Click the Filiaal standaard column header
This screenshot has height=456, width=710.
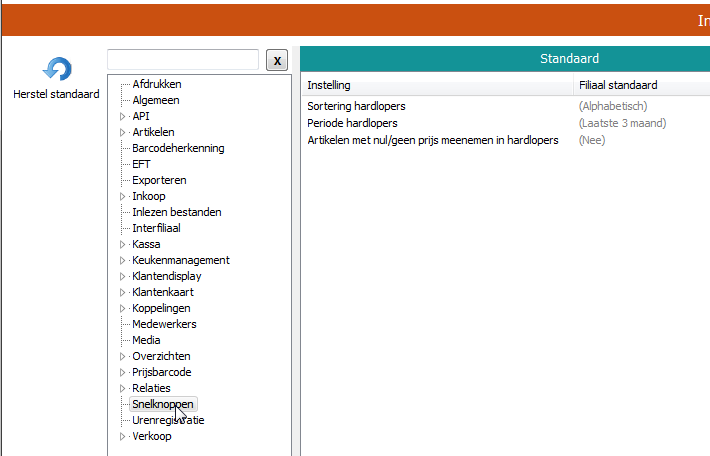(617, 85)
